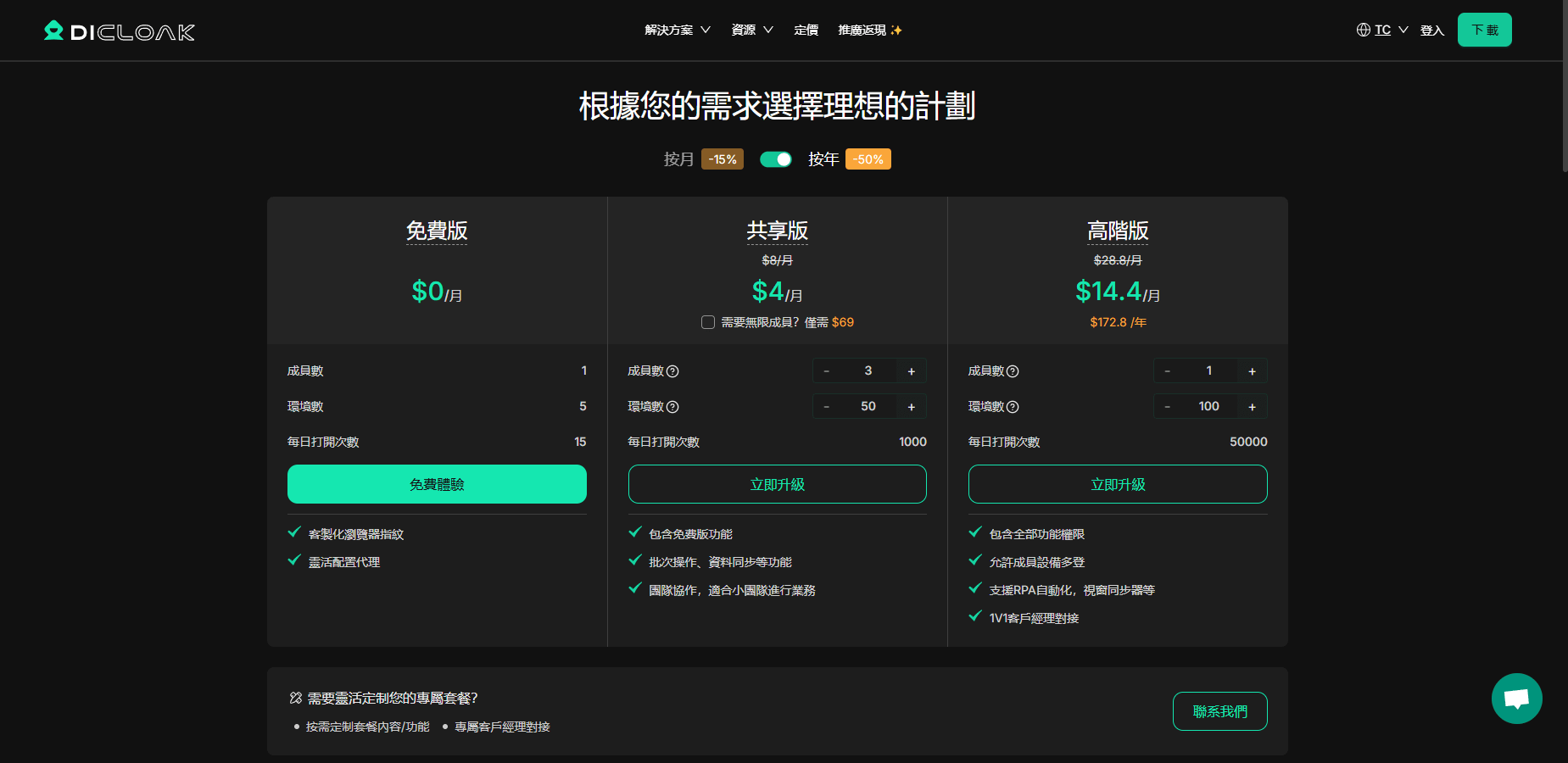This screenshot has height=763, width=1568.
Task: Expand the 解決方案 dropdown menu
Action: (677, 30)
